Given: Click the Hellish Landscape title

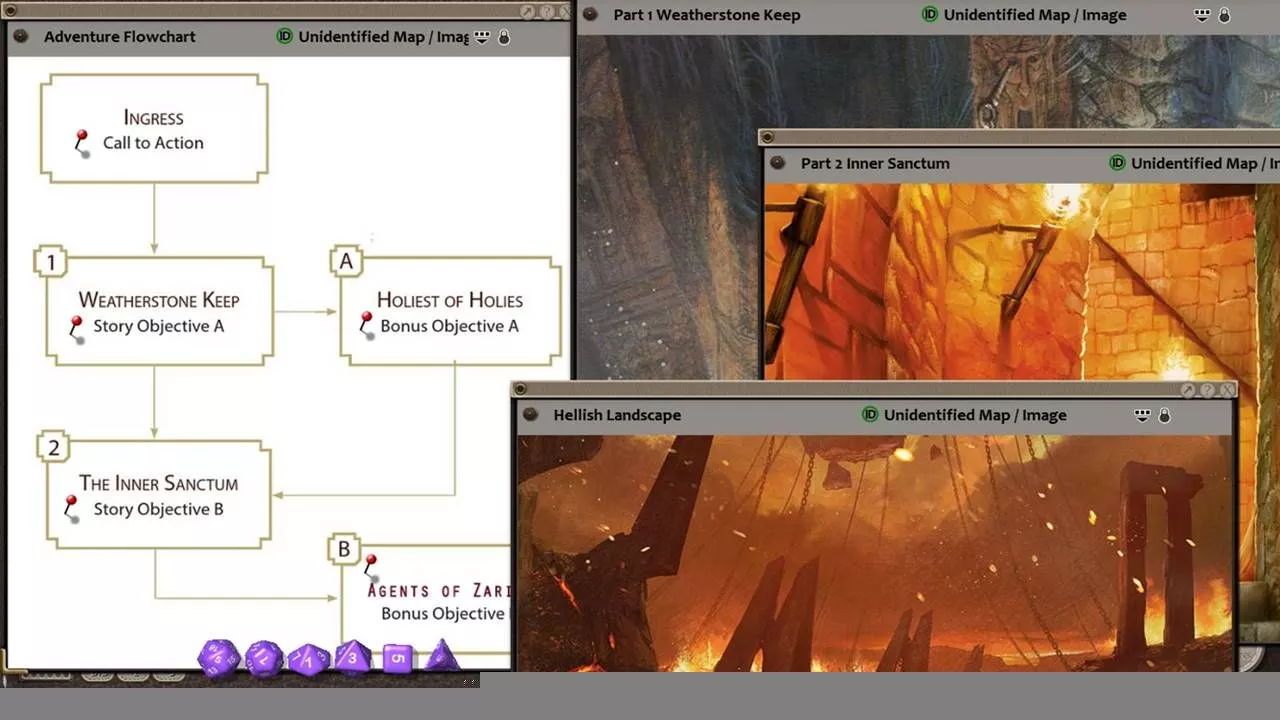Looking at the screenshot, I should [x=617, y=415].
